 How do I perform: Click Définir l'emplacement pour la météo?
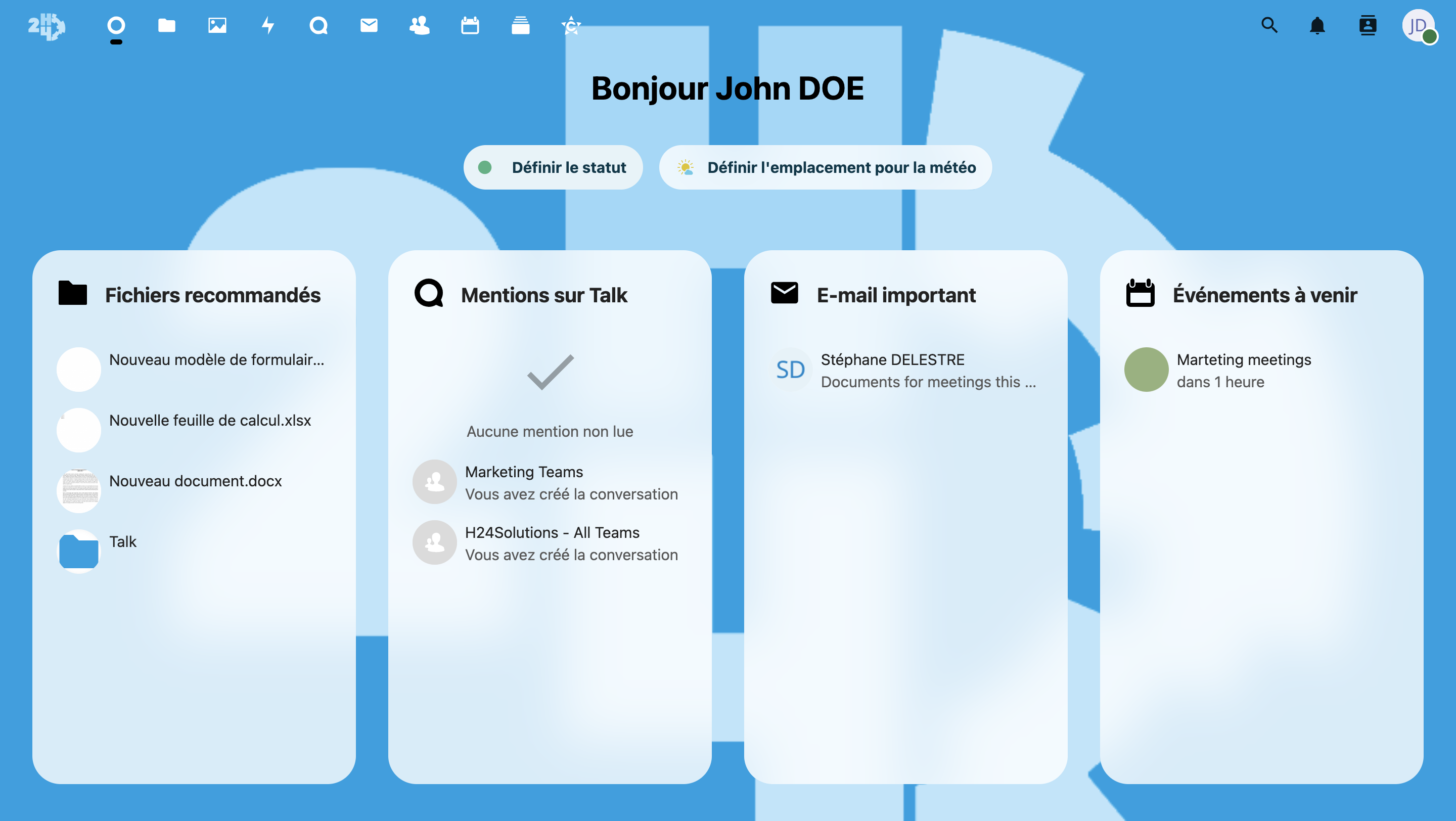coord(825,167)
